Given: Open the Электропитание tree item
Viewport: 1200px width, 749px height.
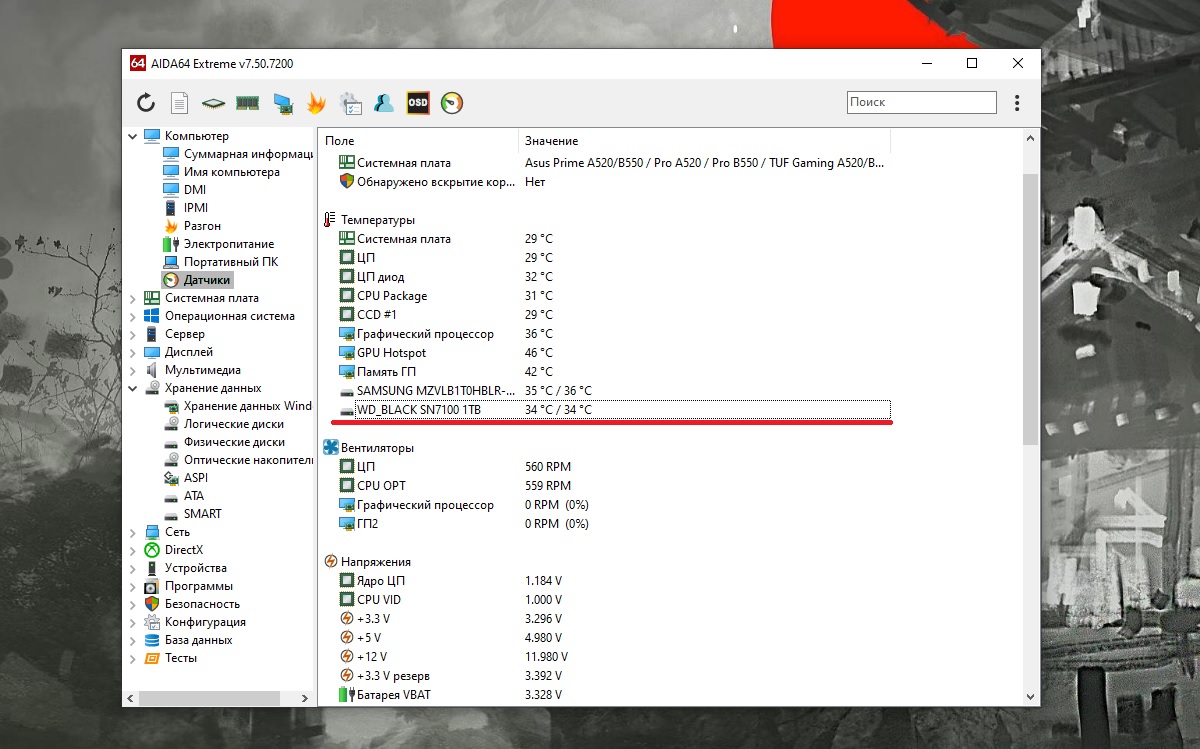Looking at the screenshot, I should click(x=217, y=244).
